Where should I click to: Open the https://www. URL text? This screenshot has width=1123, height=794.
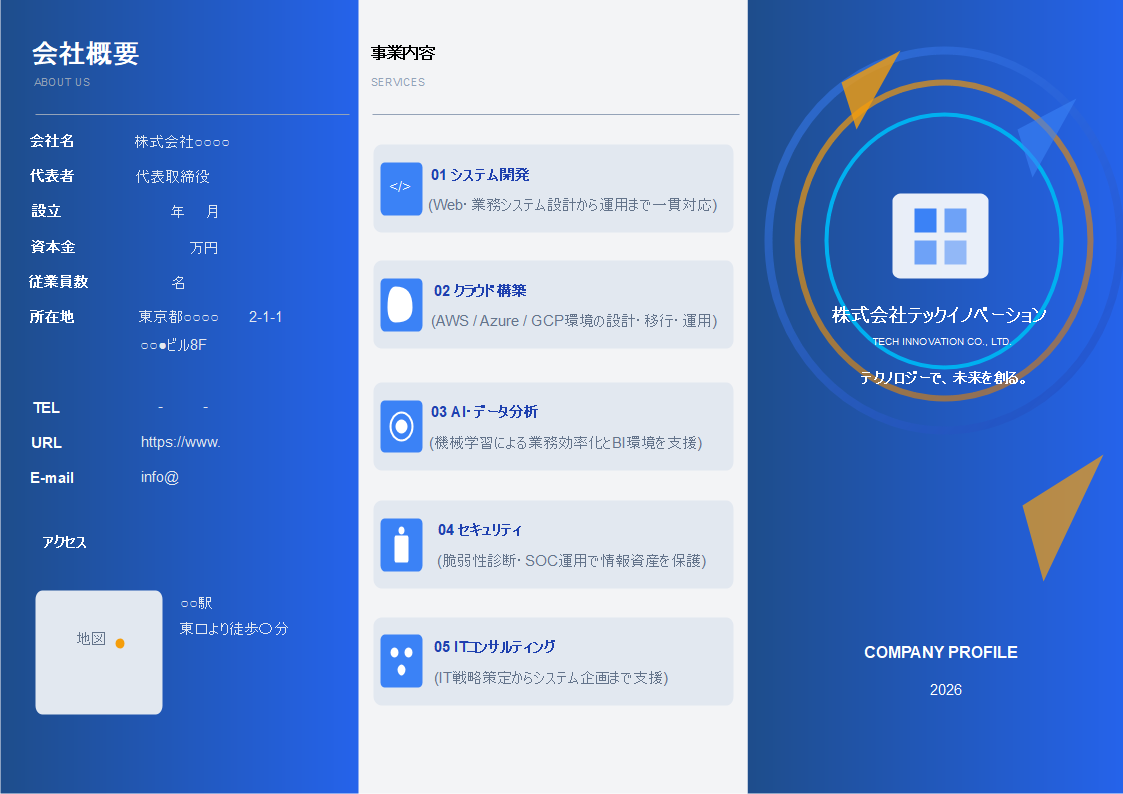pyautogui.click(x=180, y=442)
